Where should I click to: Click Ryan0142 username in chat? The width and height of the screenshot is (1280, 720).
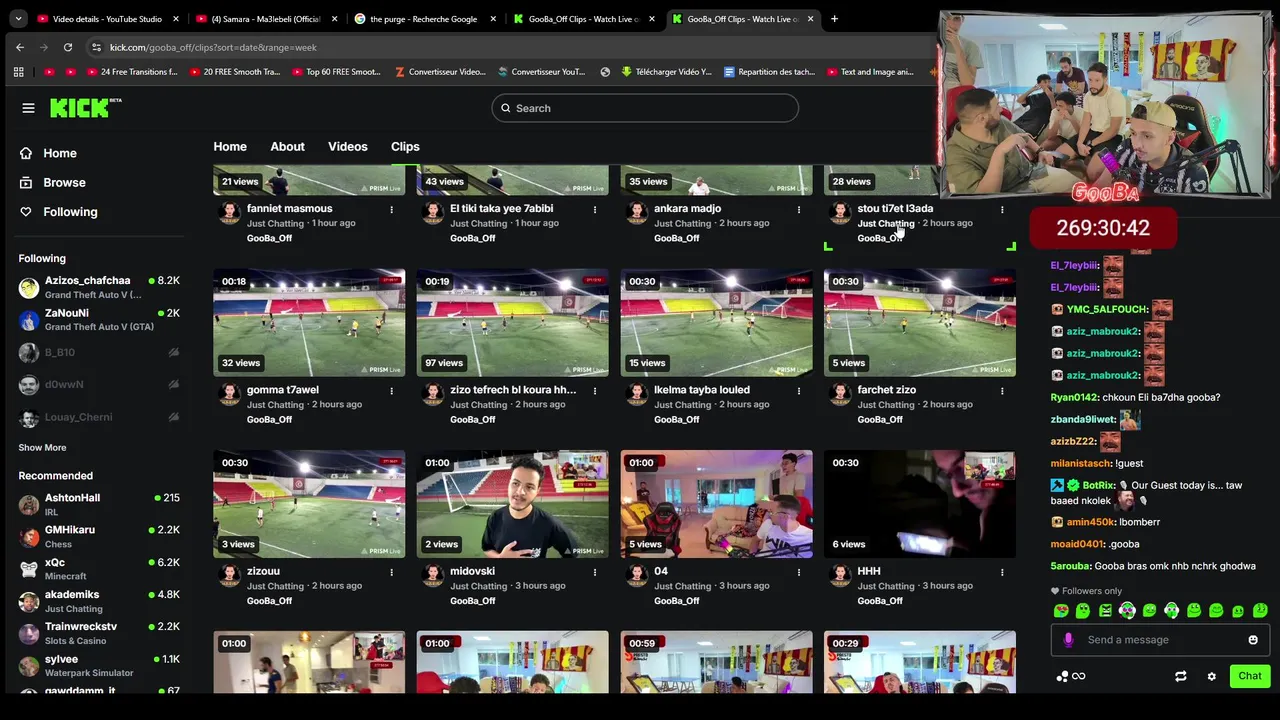(1074, 398)
